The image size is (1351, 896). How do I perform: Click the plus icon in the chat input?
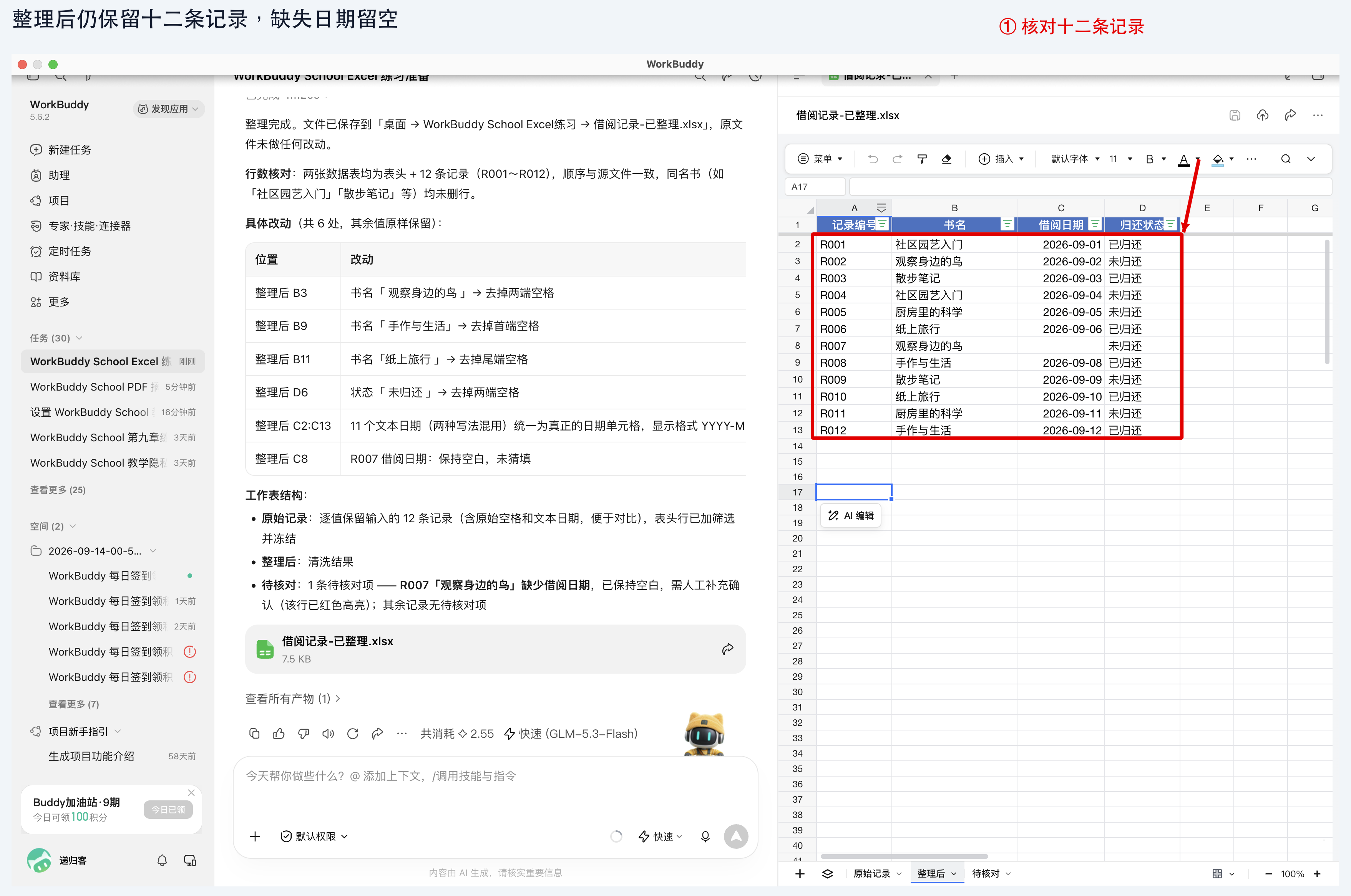[x=256, y=836]
